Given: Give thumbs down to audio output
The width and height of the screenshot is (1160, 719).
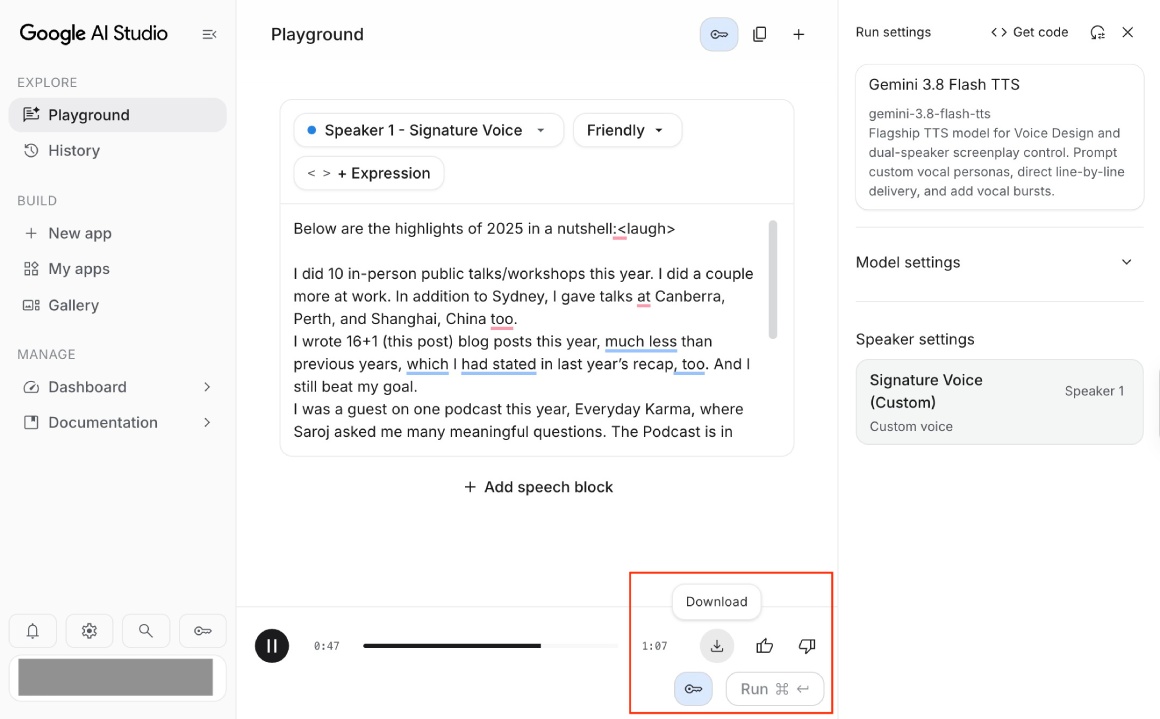Looking at the screenshot, I should tap(807, 646).
